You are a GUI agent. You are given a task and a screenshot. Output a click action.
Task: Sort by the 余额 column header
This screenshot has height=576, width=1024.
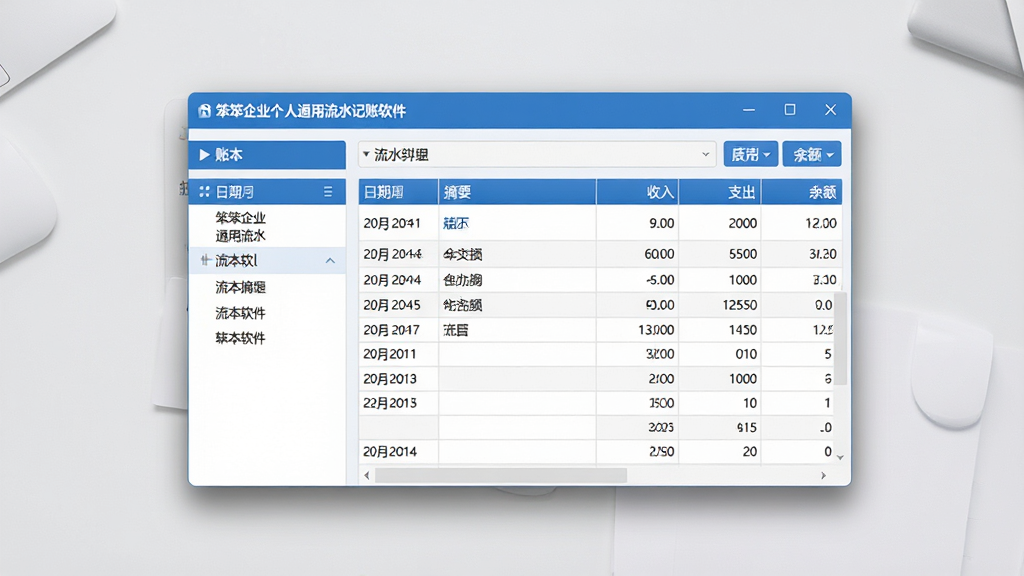[x=802, y=192]
